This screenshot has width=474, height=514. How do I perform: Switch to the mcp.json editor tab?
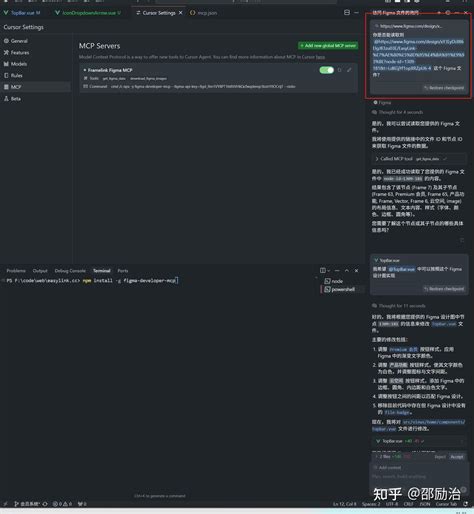coord(203,13)
